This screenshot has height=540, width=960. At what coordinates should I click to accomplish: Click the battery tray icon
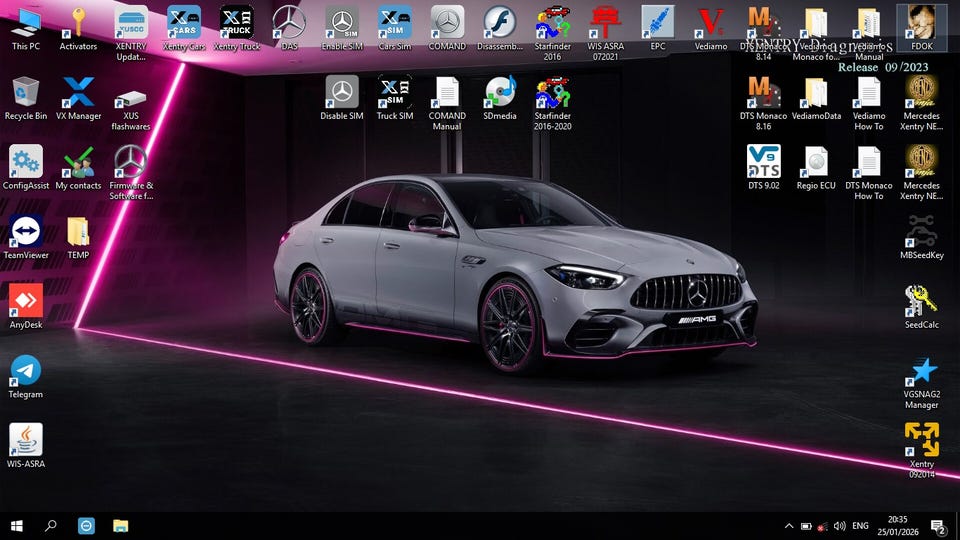tap(806, 526)
